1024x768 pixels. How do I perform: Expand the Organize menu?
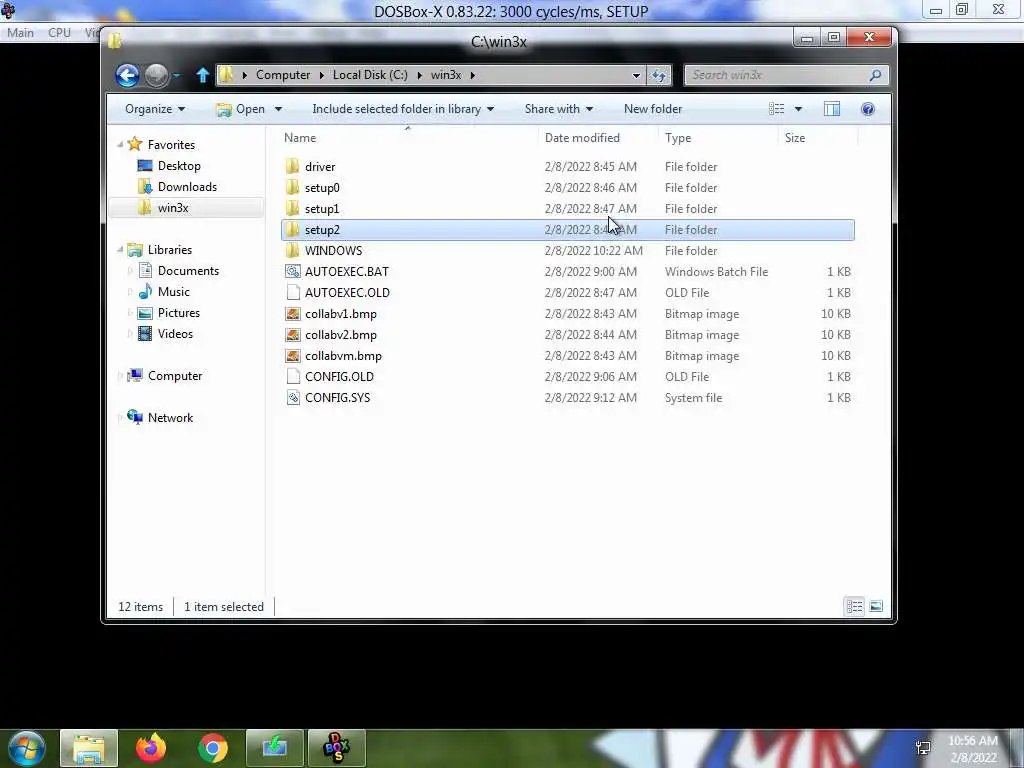[155, 109]
